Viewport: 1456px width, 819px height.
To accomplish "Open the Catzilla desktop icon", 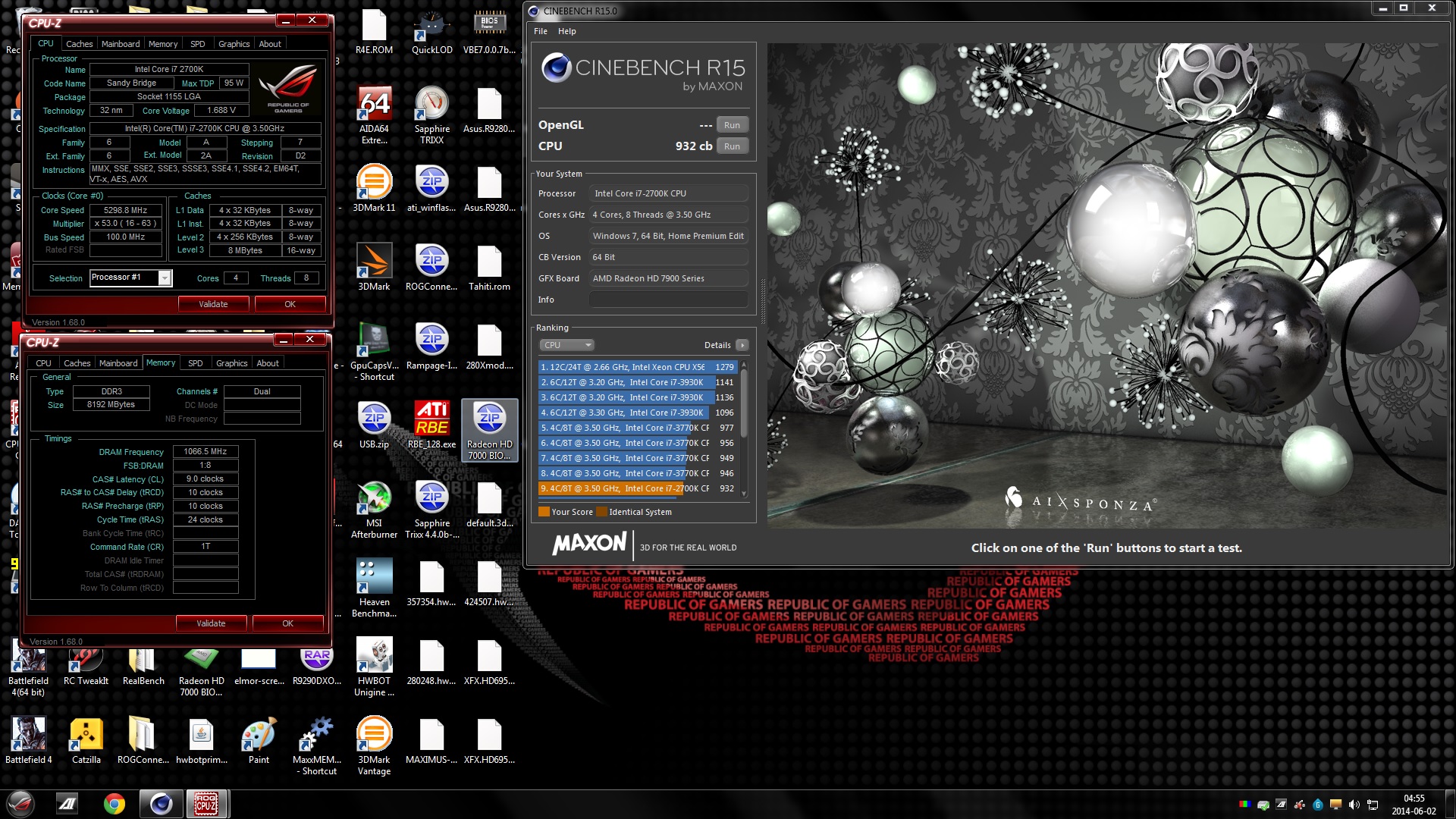I will (86, 740).
